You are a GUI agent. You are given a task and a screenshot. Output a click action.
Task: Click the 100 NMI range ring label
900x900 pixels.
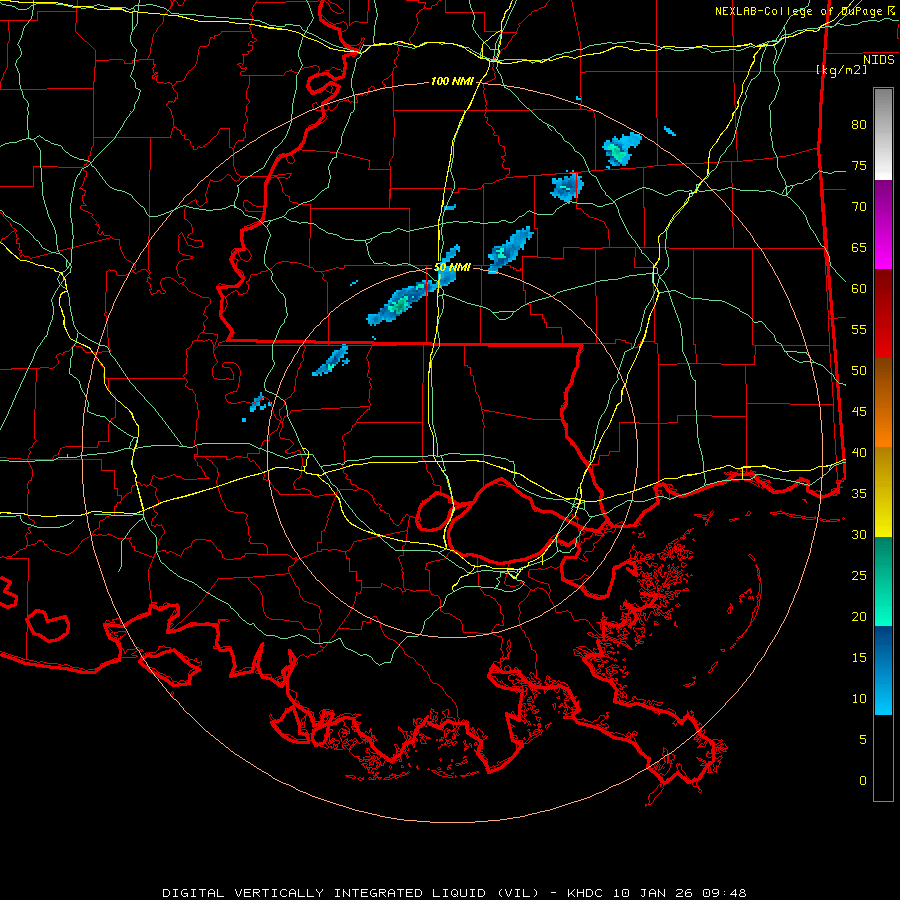tap(452, 82)
